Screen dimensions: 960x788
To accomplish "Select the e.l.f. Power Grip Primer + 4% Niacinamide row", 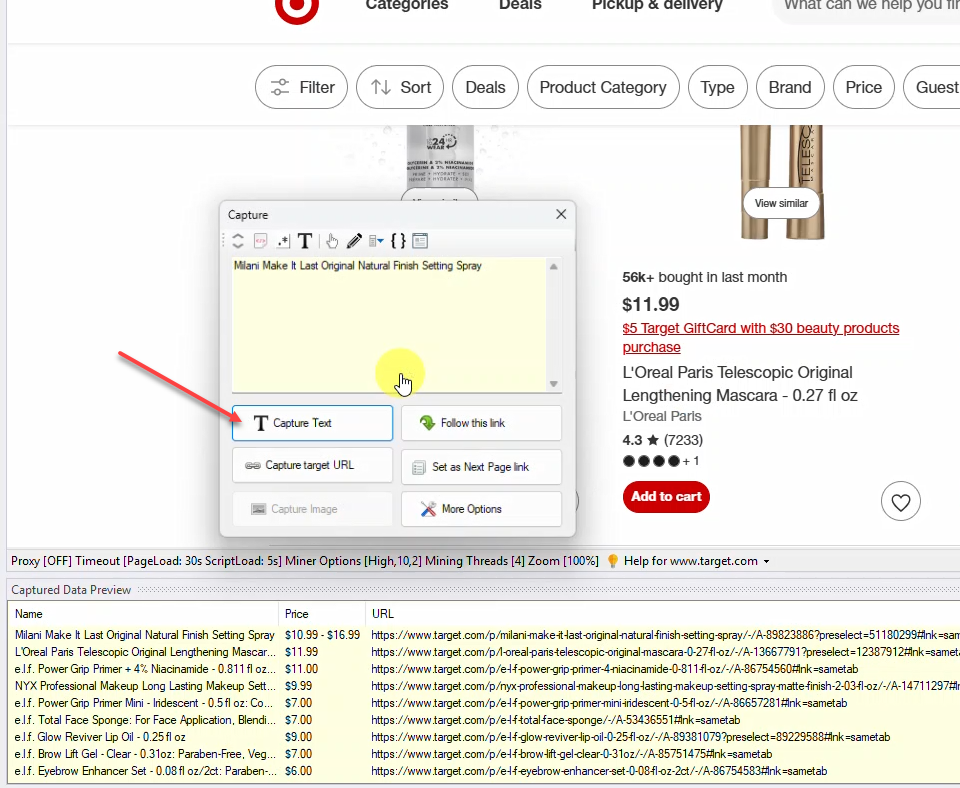I will pos(484,669).
